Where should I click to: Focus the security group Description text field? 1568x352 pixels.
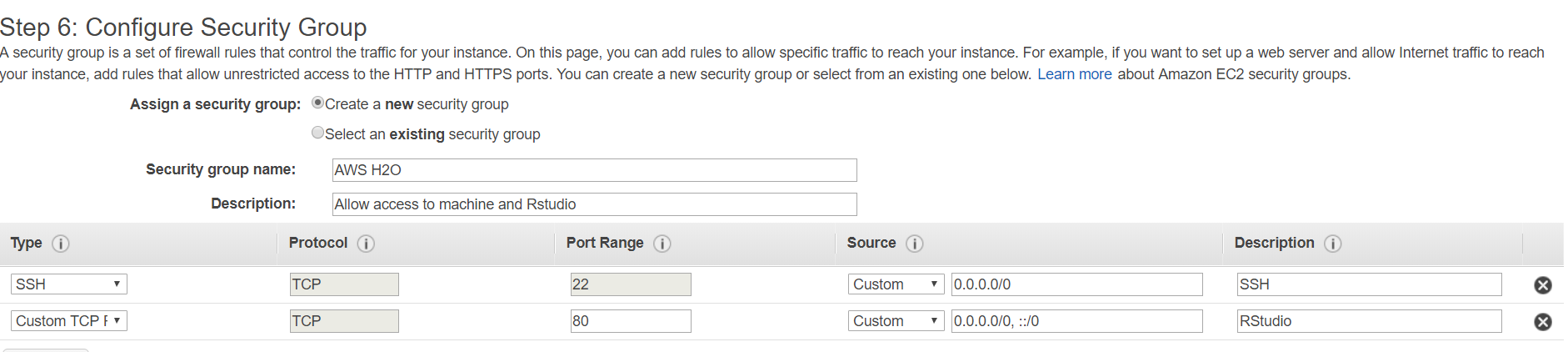tap(594, 204)
